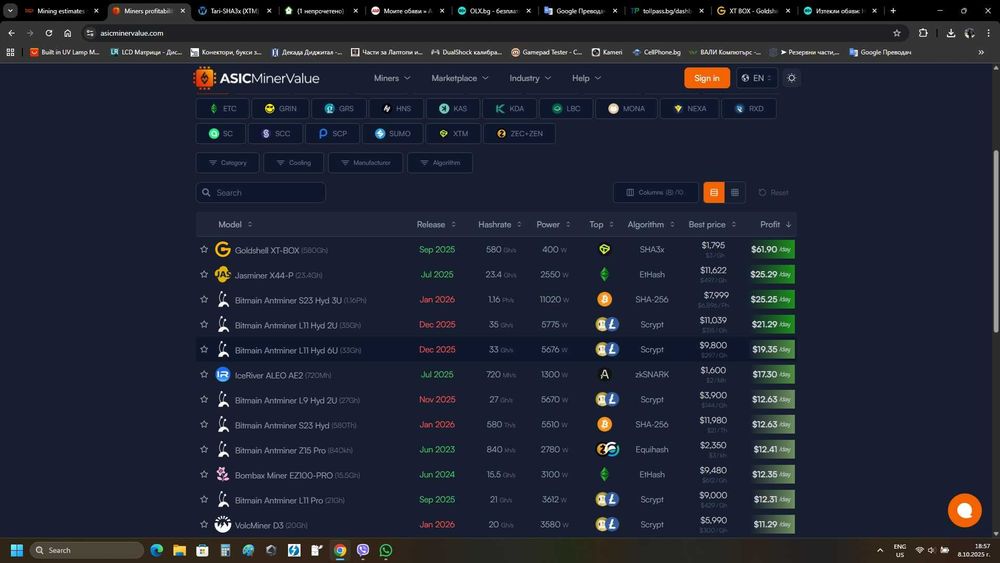This screenshot has width=1000, height=563.
Task: Star the VolcMiner D3 row
Action: [204, 524]
